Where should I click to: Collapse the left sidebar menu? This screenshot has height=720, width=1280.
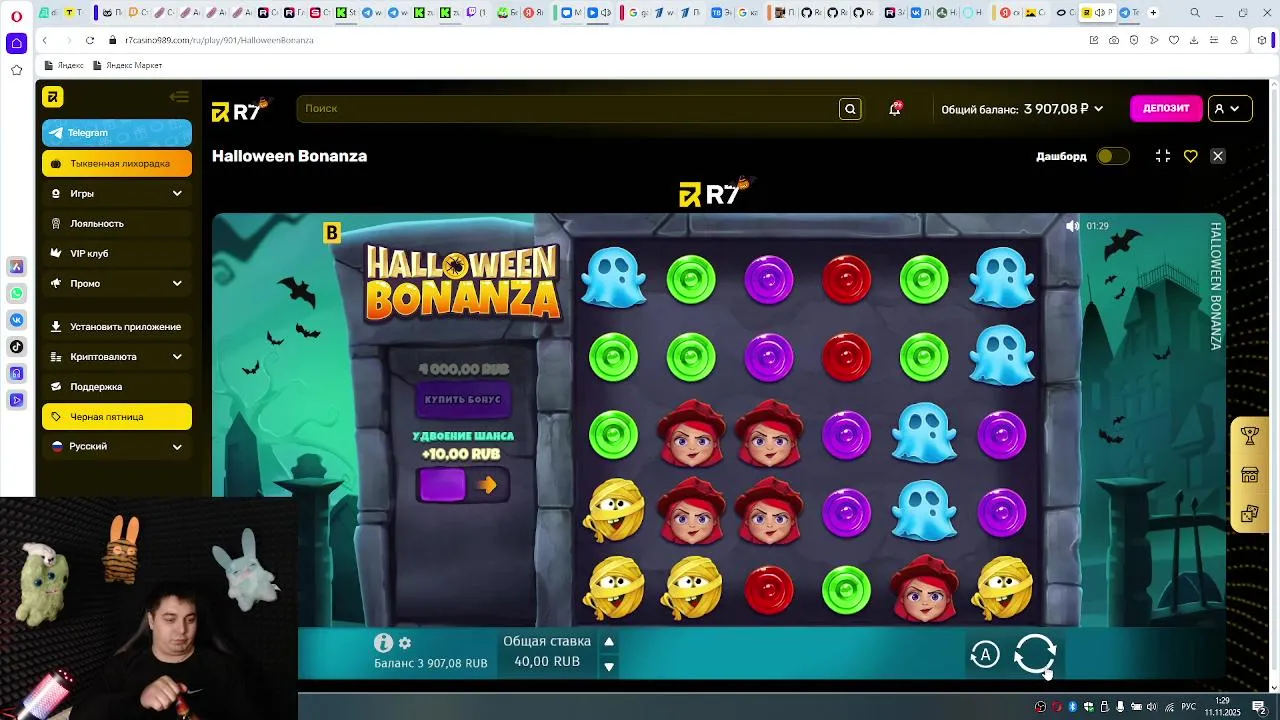(179, 97)
